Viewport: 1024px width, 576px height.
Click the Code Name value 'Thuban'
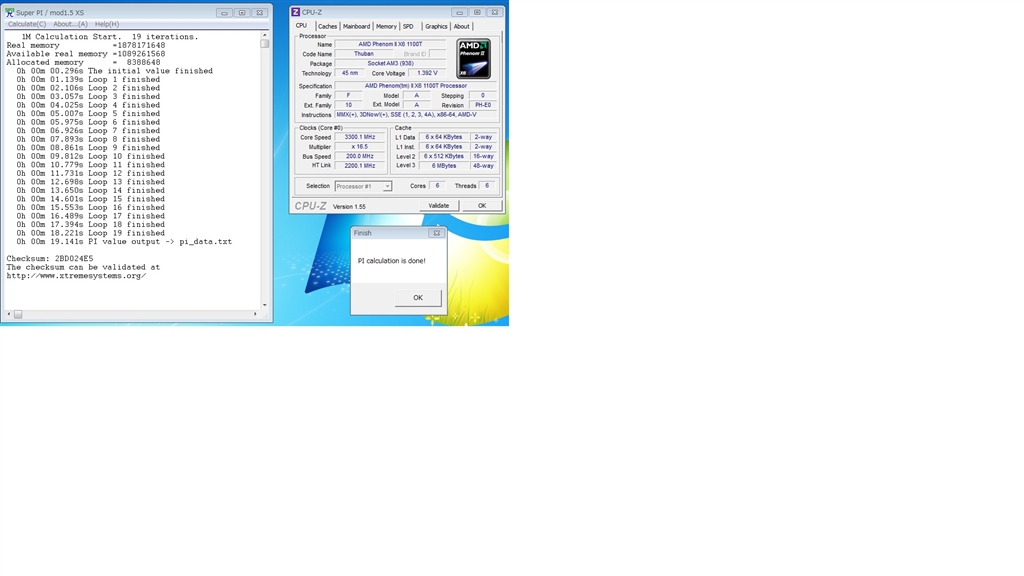(x=364, y=54)
